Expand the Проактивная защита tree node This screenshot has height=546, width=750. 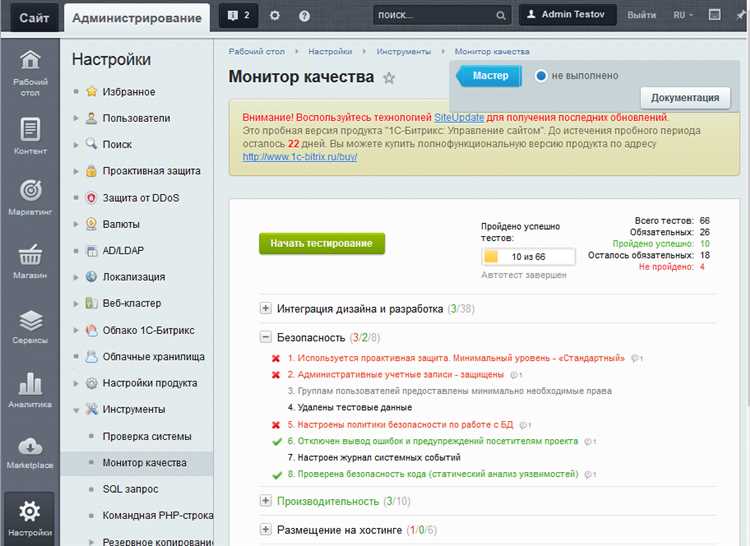coord(76,171)
